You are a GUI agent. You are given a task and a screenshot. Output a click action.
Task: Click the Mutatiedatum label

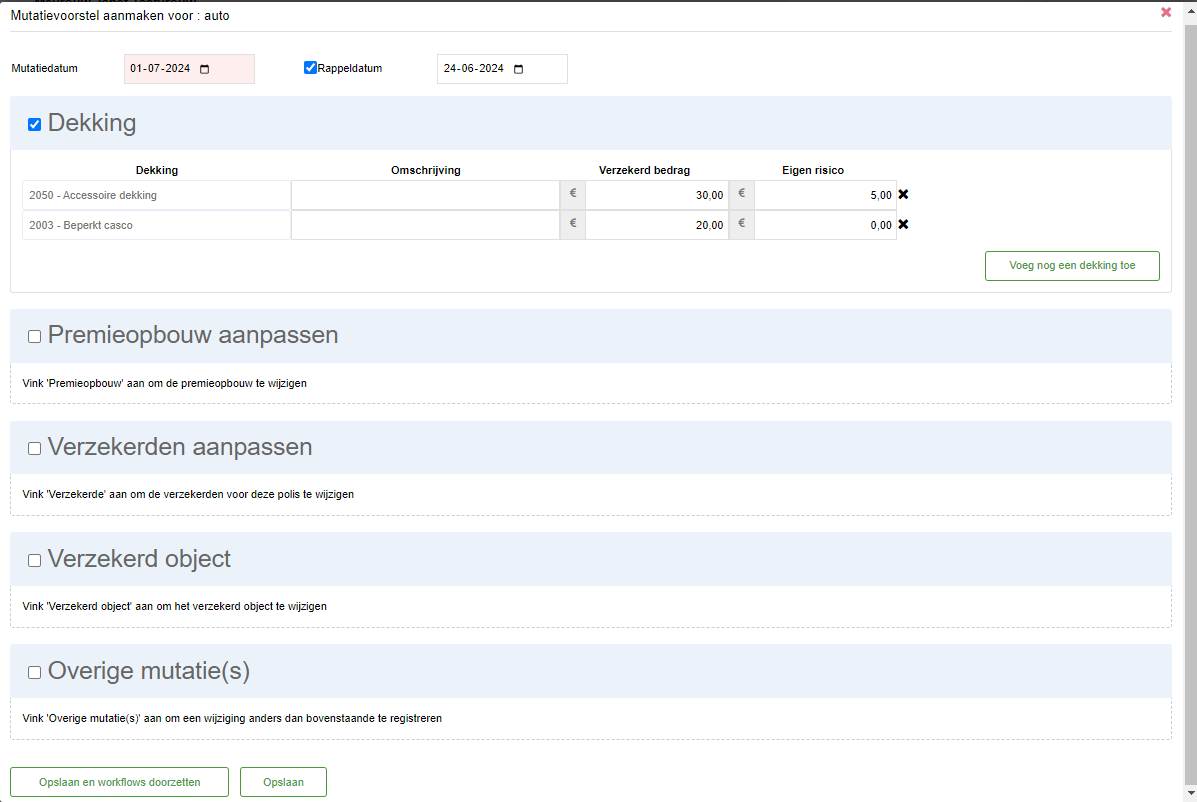coord(44,68)
